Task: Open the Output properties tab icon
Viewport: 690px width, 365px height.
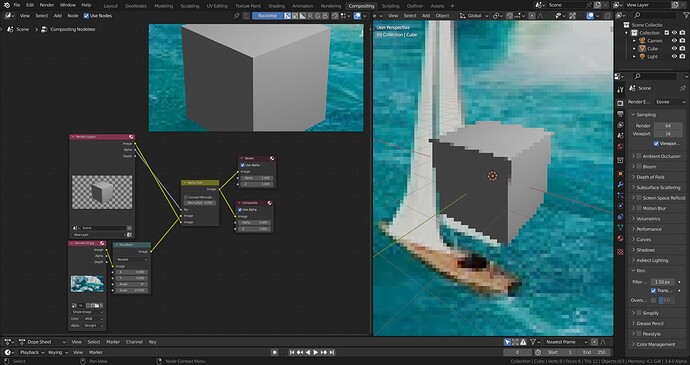Action: point(620,114)
